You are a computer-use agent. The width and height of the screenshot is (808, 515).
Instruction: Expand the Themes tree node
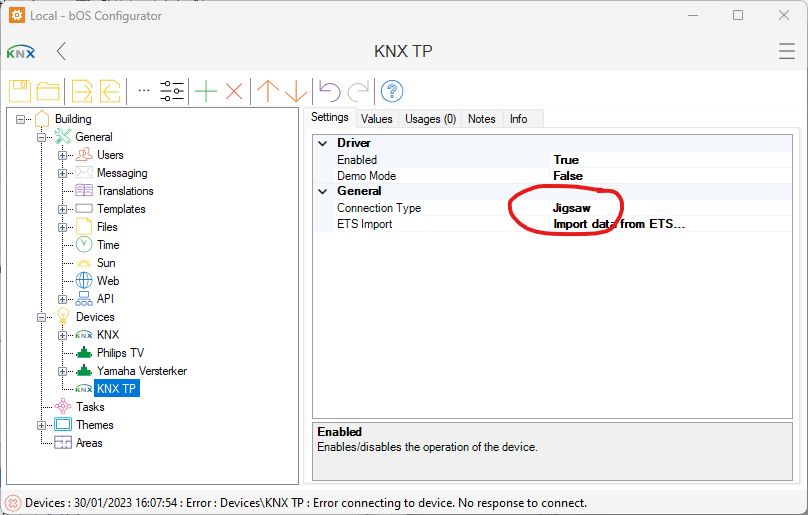pos(42,425)
